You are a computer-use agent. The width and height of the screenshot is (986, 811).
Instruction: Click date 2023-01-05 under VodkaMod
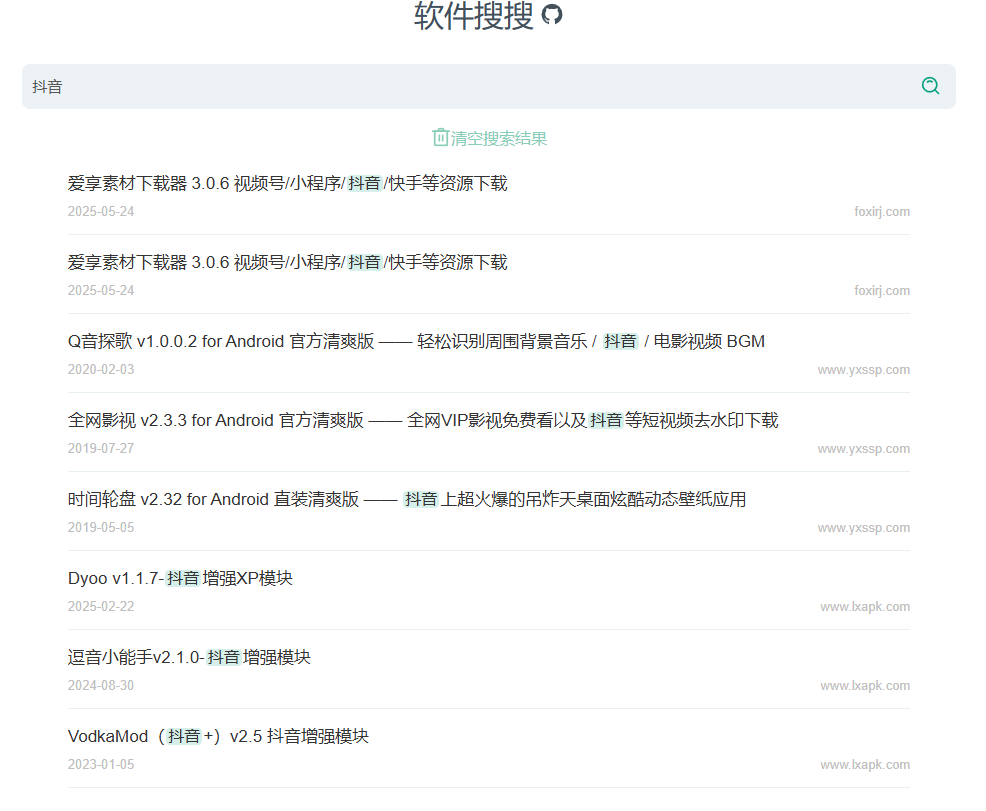(101, 764)
